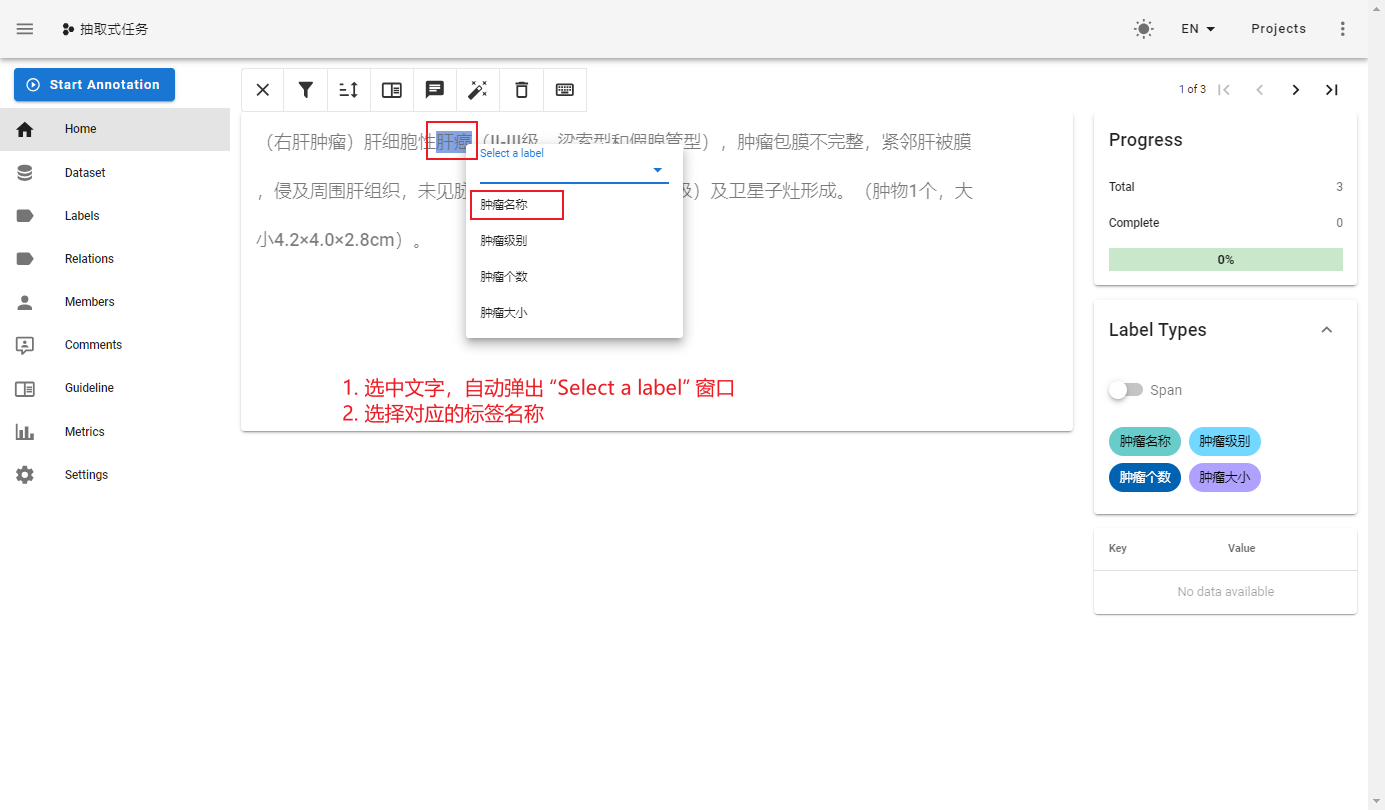
Task: Open the project Settings page
Action: pyautogui.click(x=115, y=475)
